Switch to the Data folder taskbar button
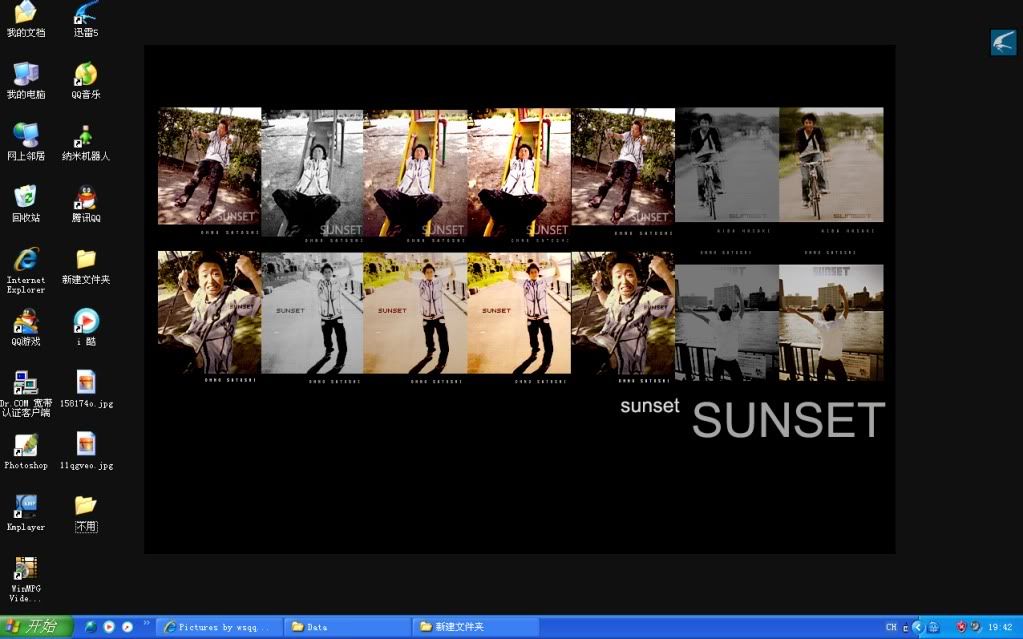Viewport: 1023px width, 639px height. pyautogui.click(x=346, y=627)
